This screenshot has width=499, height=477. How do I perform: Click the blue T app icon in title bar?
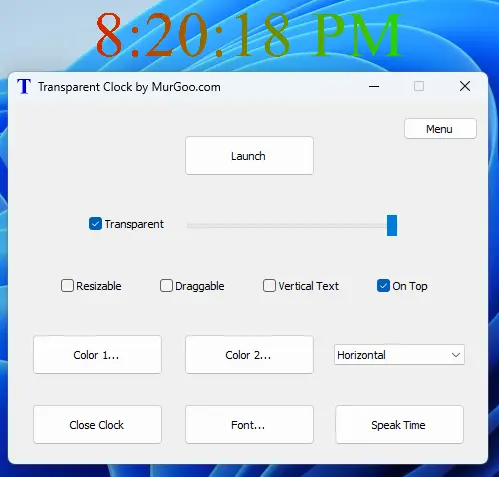coord(24,87)
